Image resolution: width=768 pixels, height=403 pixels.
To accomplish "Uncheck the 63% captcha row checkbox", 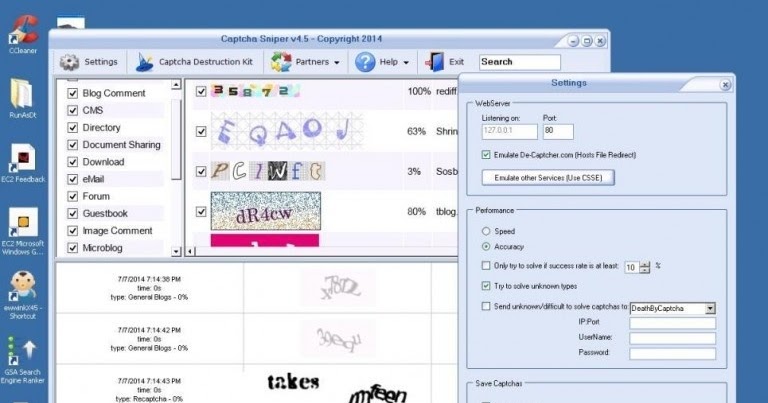I will pyautogui.click(x=201, y=131).
